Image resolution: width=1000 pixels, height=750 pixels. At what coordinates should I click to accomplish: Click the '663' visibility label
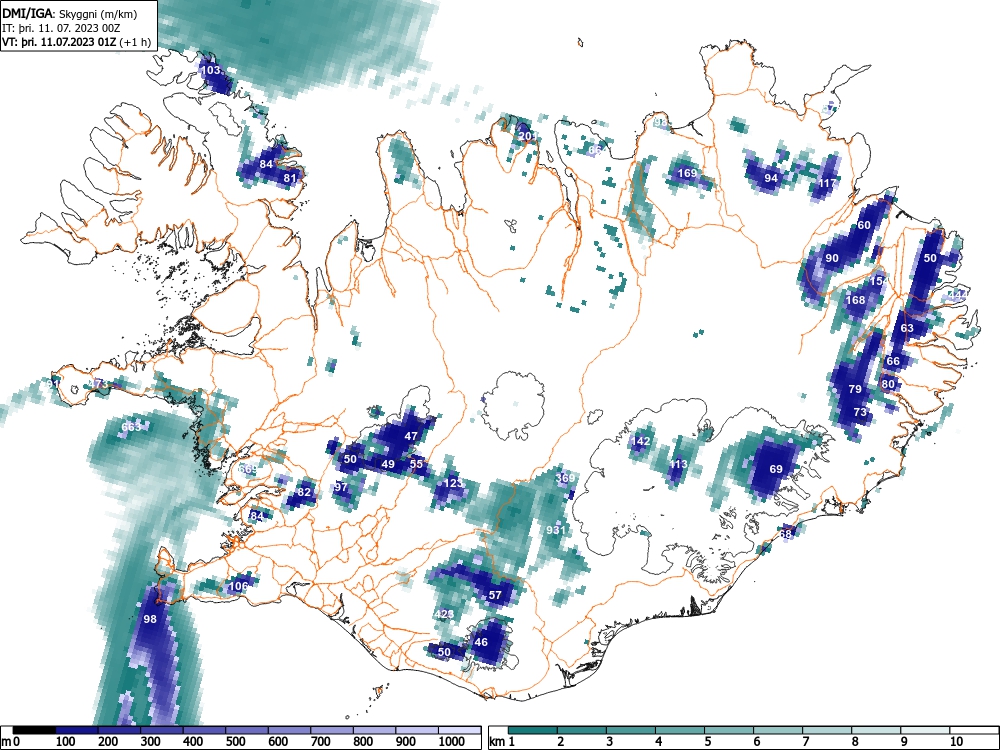[131, 427]
